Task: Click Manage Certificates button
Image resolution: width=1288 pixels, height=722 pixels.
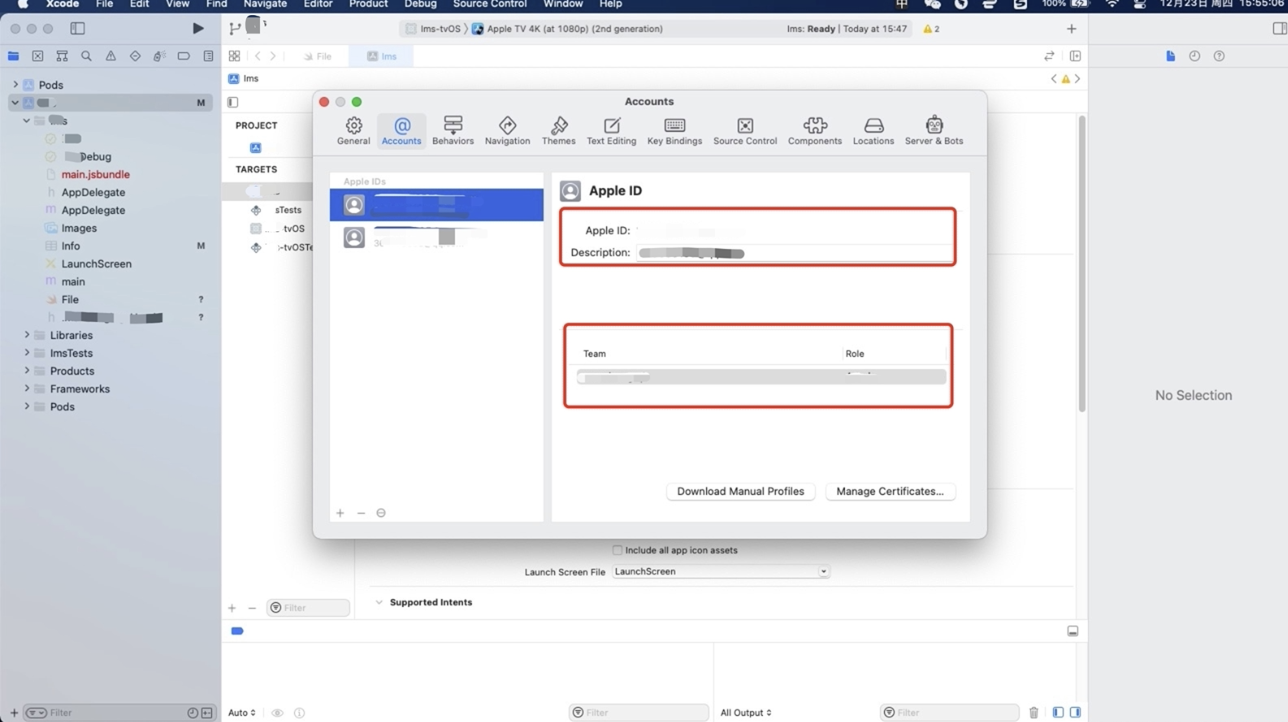Action: coord(890,491)
